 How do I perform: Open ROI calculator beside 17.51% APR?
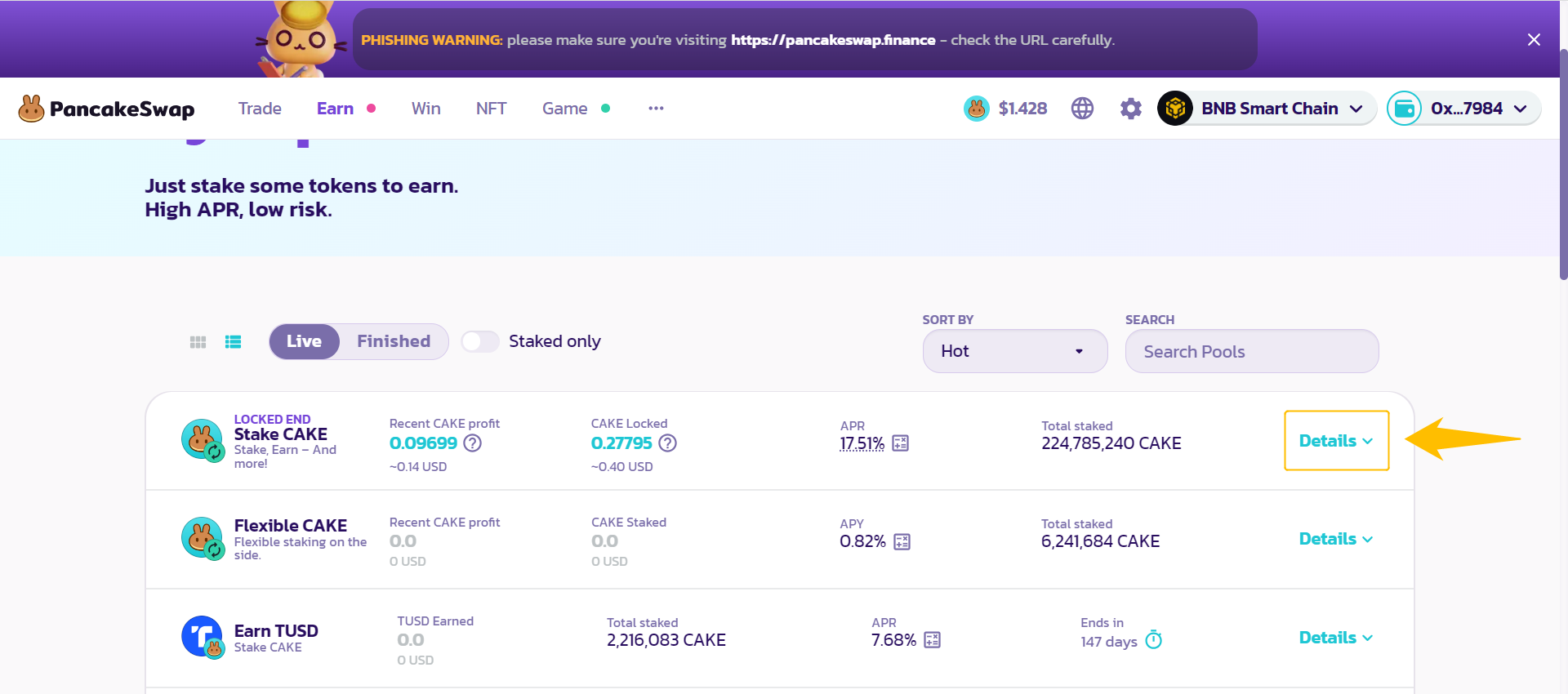(x=900, y=443)
